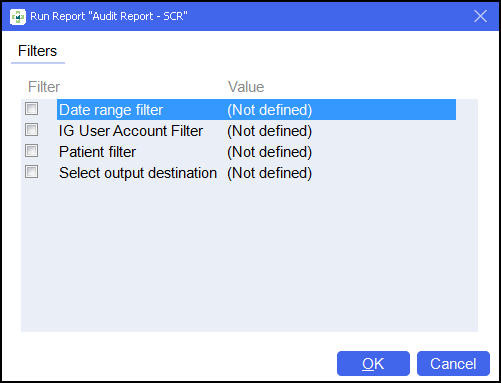The width and height of the screenshot is (501, 383).
Task: Select the Select output destination row
Action: [x=256, y=173]
